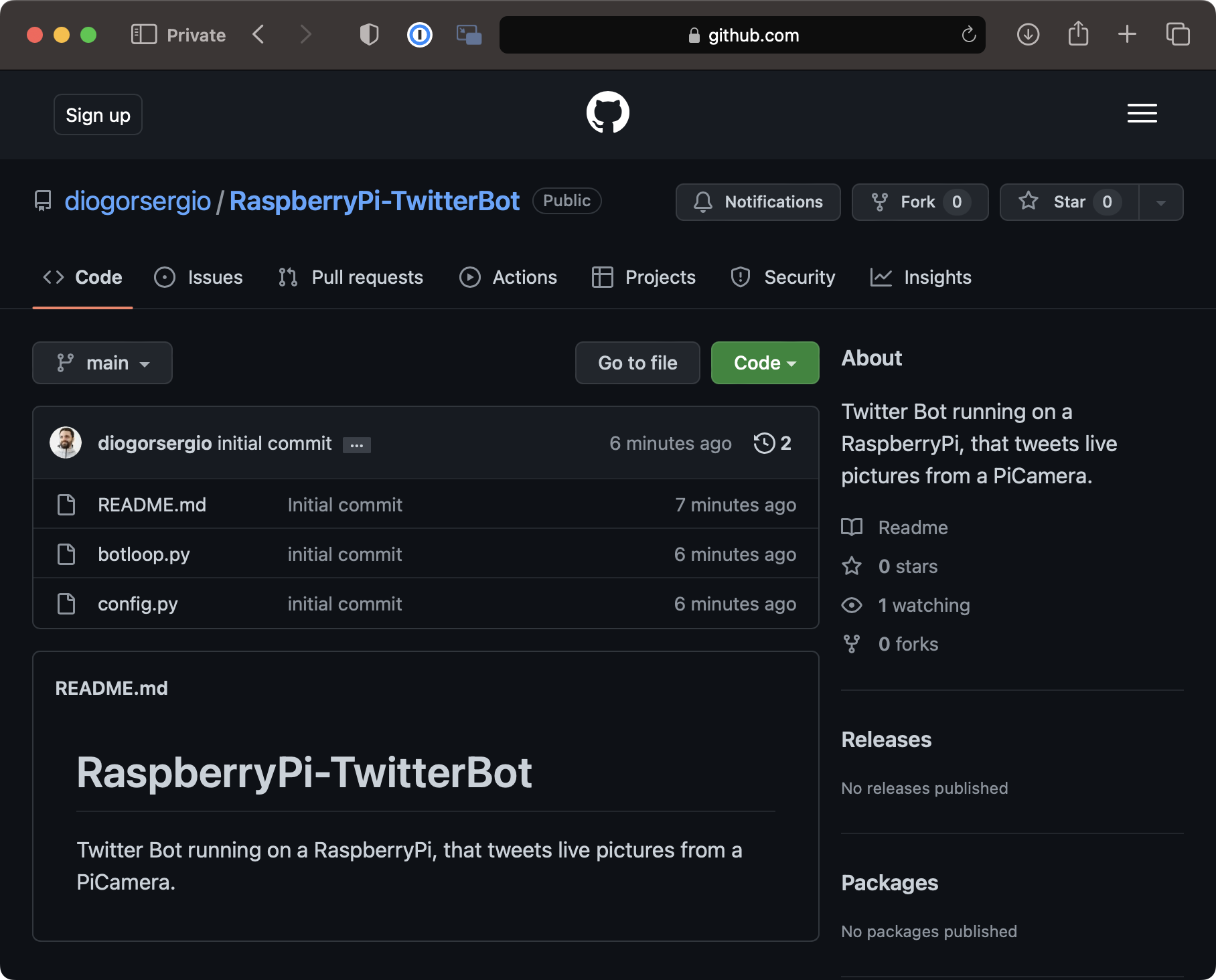
Task: Switch to the Code tab
Action: pos(82,277)
